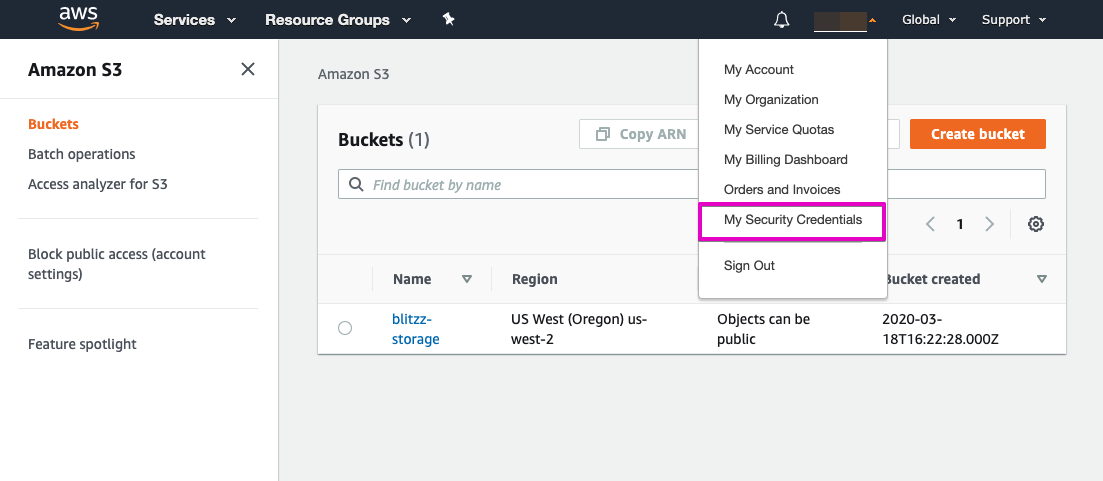Click the search magnifier icon
The width and height of the screenshot is (1103, 481).
(356, 185)
